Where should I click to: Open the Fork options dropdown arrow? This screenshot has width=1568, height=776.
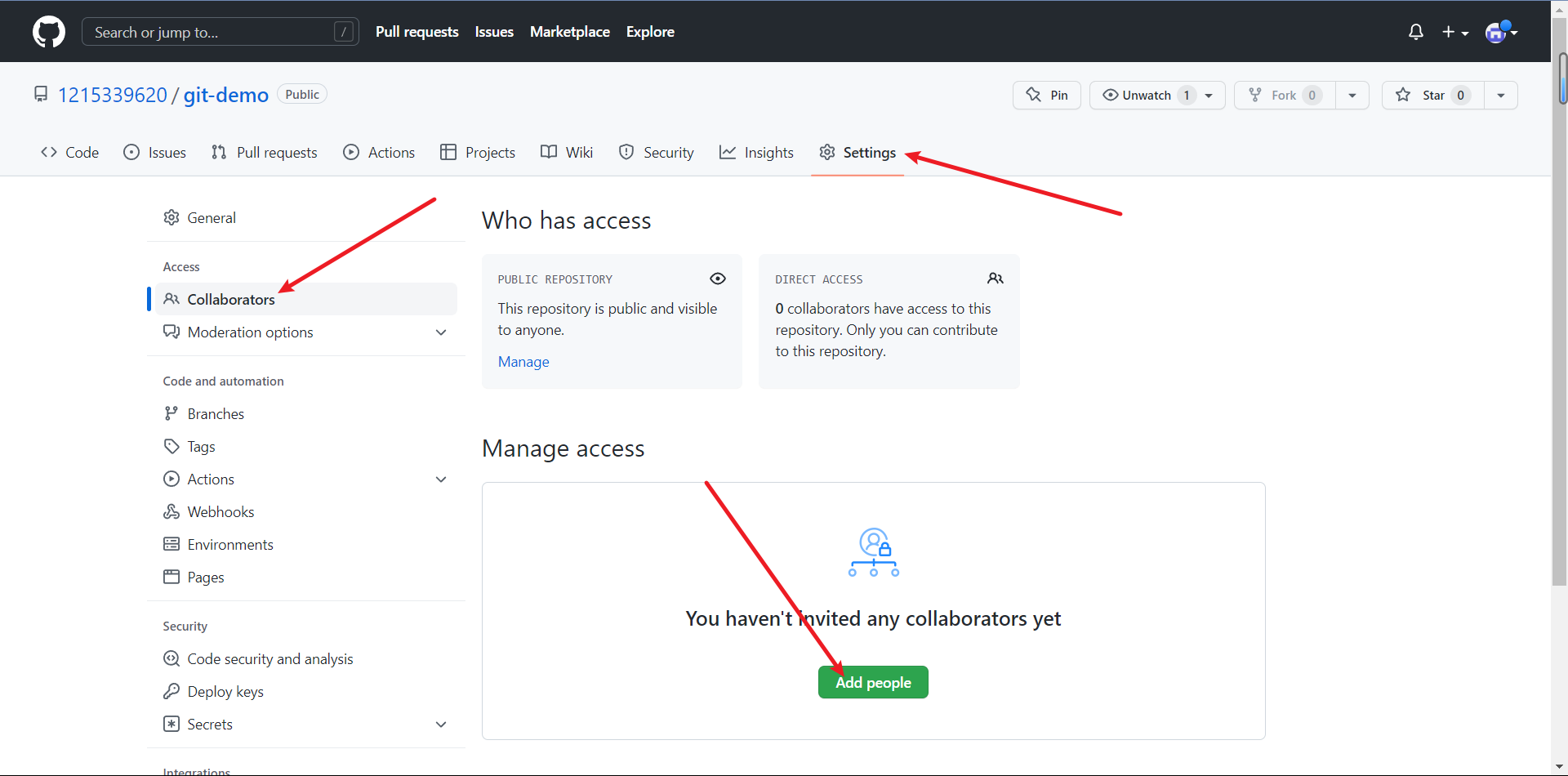(1352, 95)
